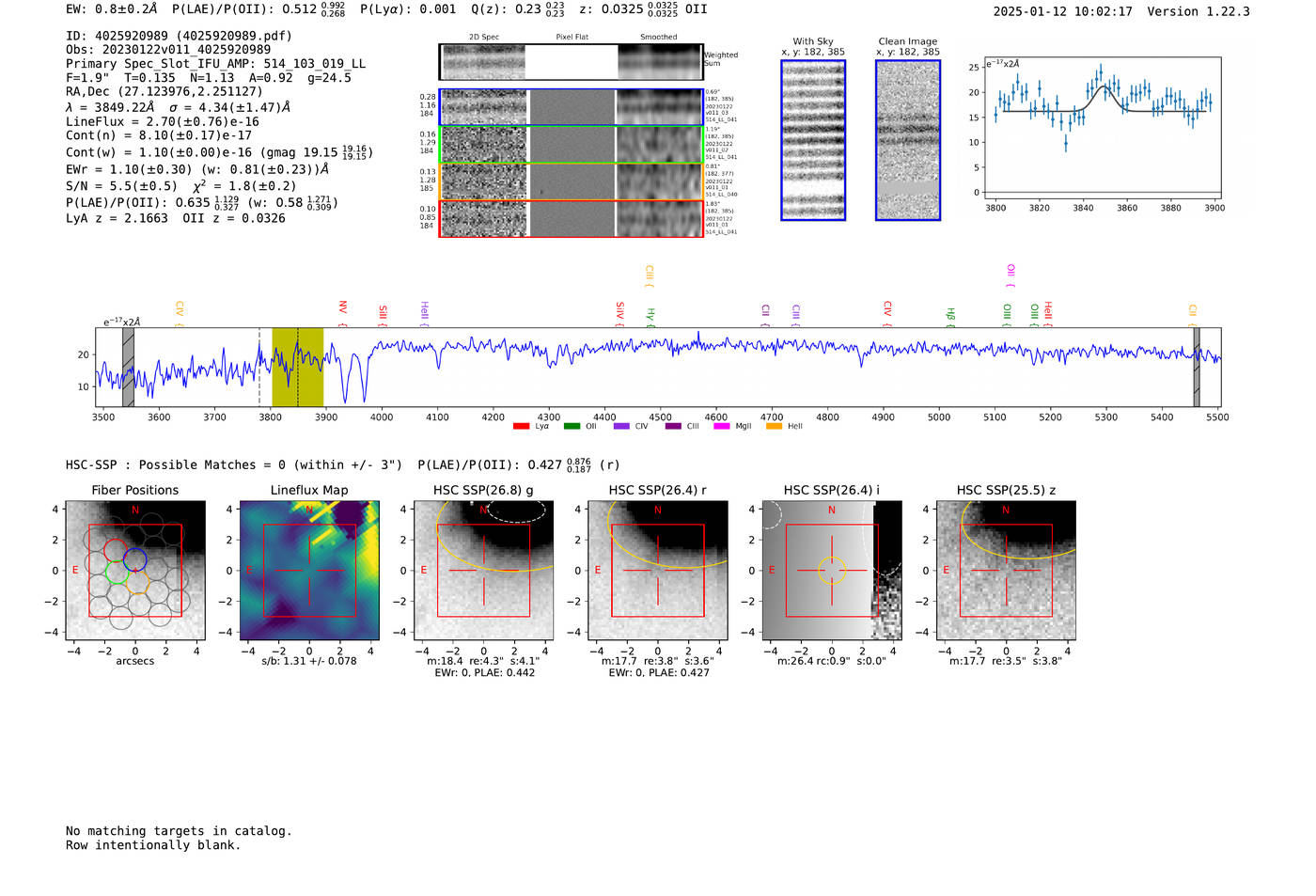Click the red SiIV line marker
This screenshot has height=896, width=1316.
[619, 313]
